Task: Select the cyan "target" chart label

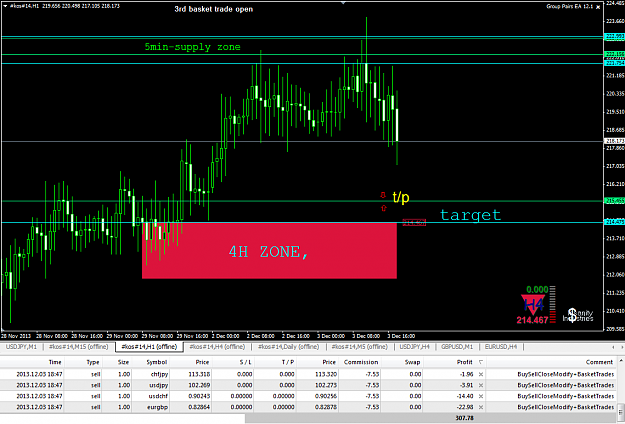Action: 470,215
